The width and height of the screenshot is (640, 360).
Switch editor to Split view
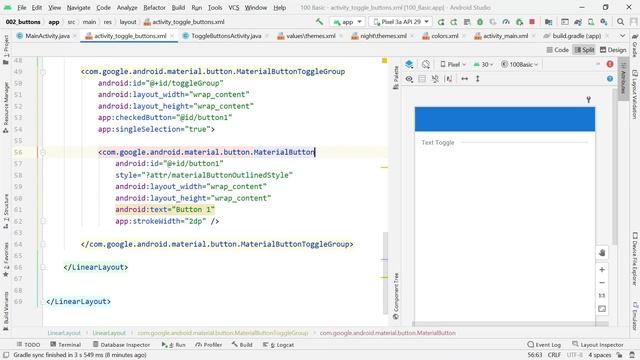pos(584,50)
